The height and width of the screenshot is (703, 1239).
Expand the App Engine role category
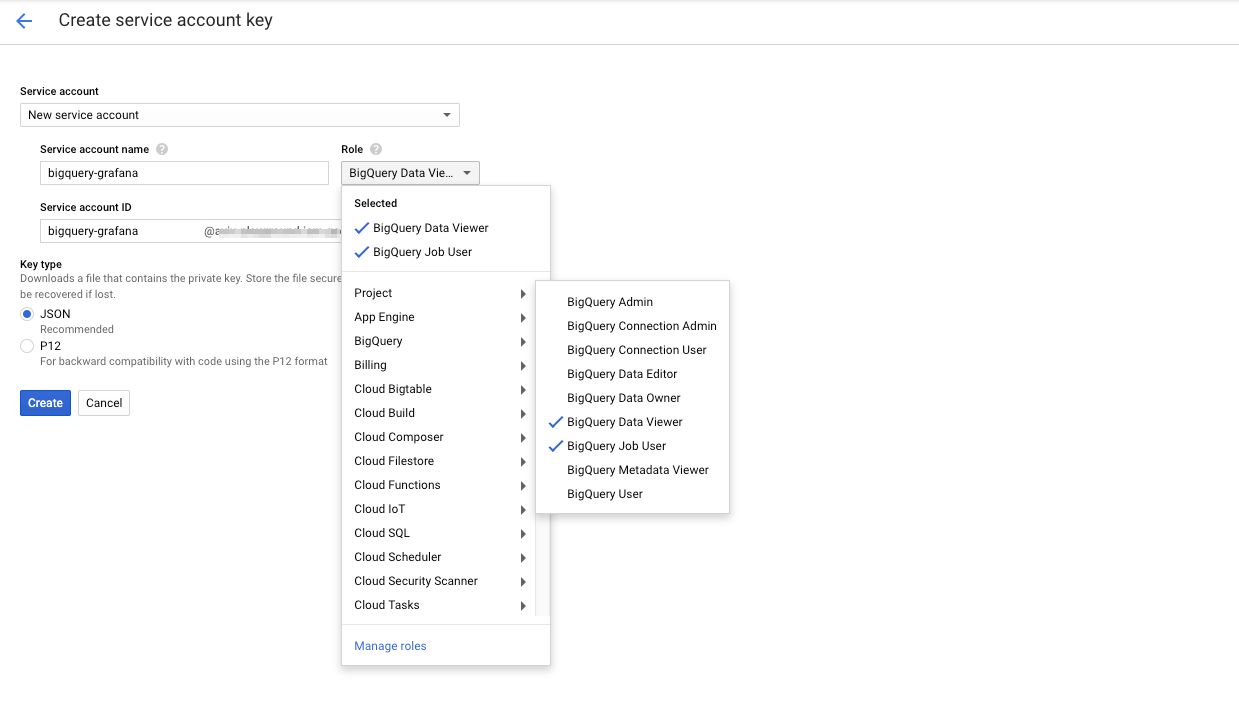pyautogui.click(x=440, y=317)
